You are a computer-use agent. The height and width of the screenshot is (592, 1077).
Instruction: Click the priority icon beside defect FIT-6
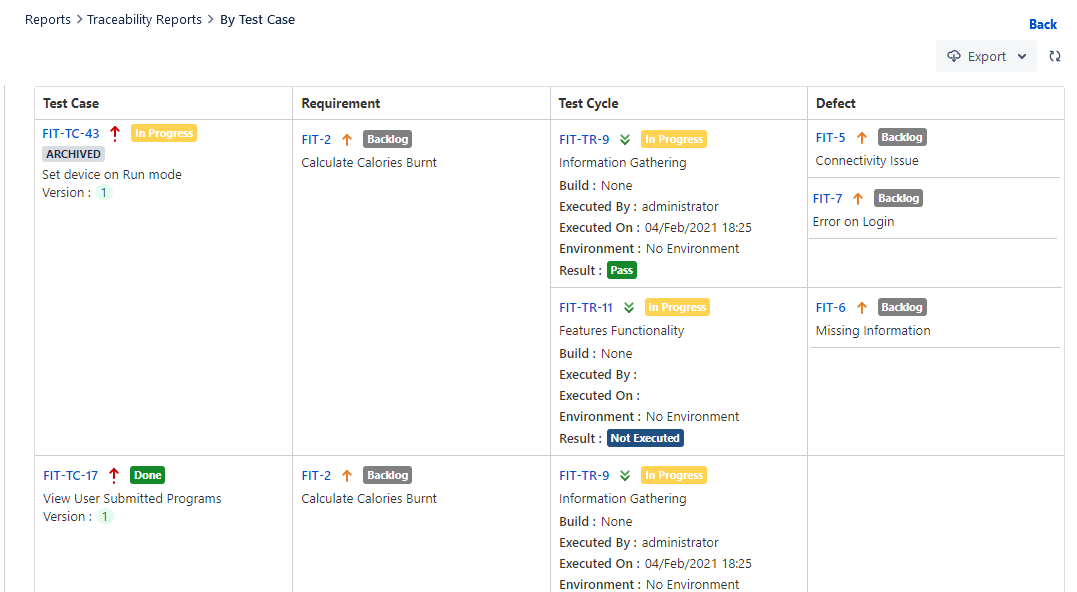861,306
